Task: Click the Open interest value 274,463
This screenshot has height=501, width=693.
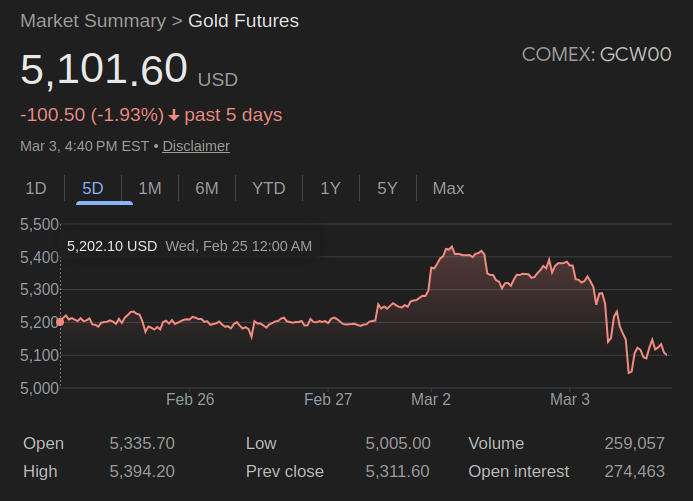Action: point(634,471)
